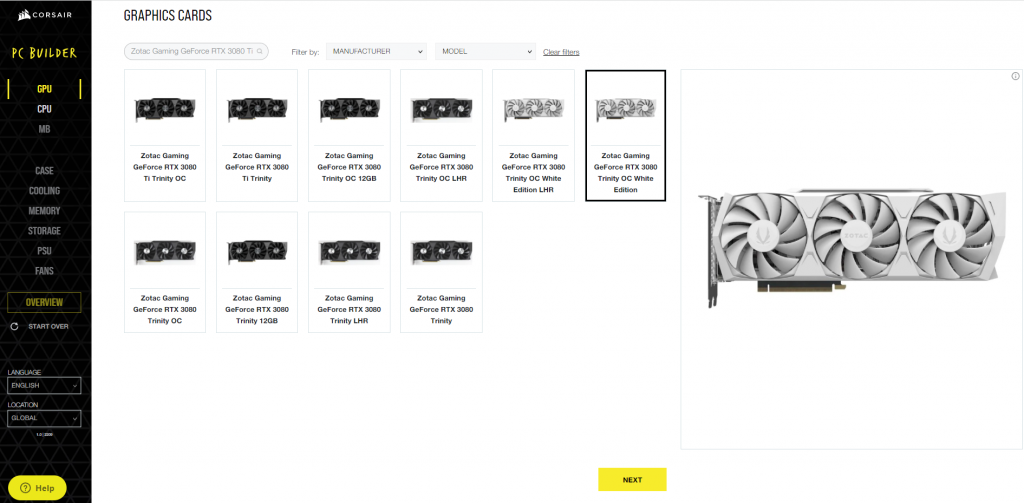
Task: Choose RTX 3080 Trinity 12GB card
Action: coord(257,271)
